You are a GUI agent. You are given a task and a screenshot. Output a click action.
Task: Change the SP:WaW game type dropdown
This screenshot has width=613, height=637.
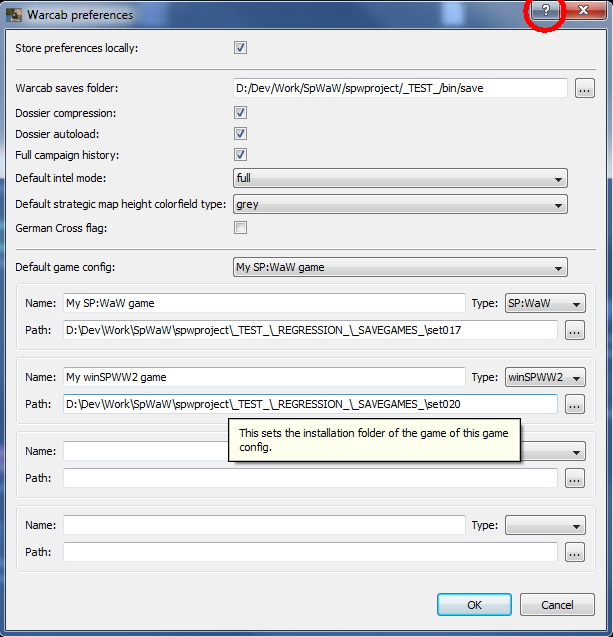(545, 303)
